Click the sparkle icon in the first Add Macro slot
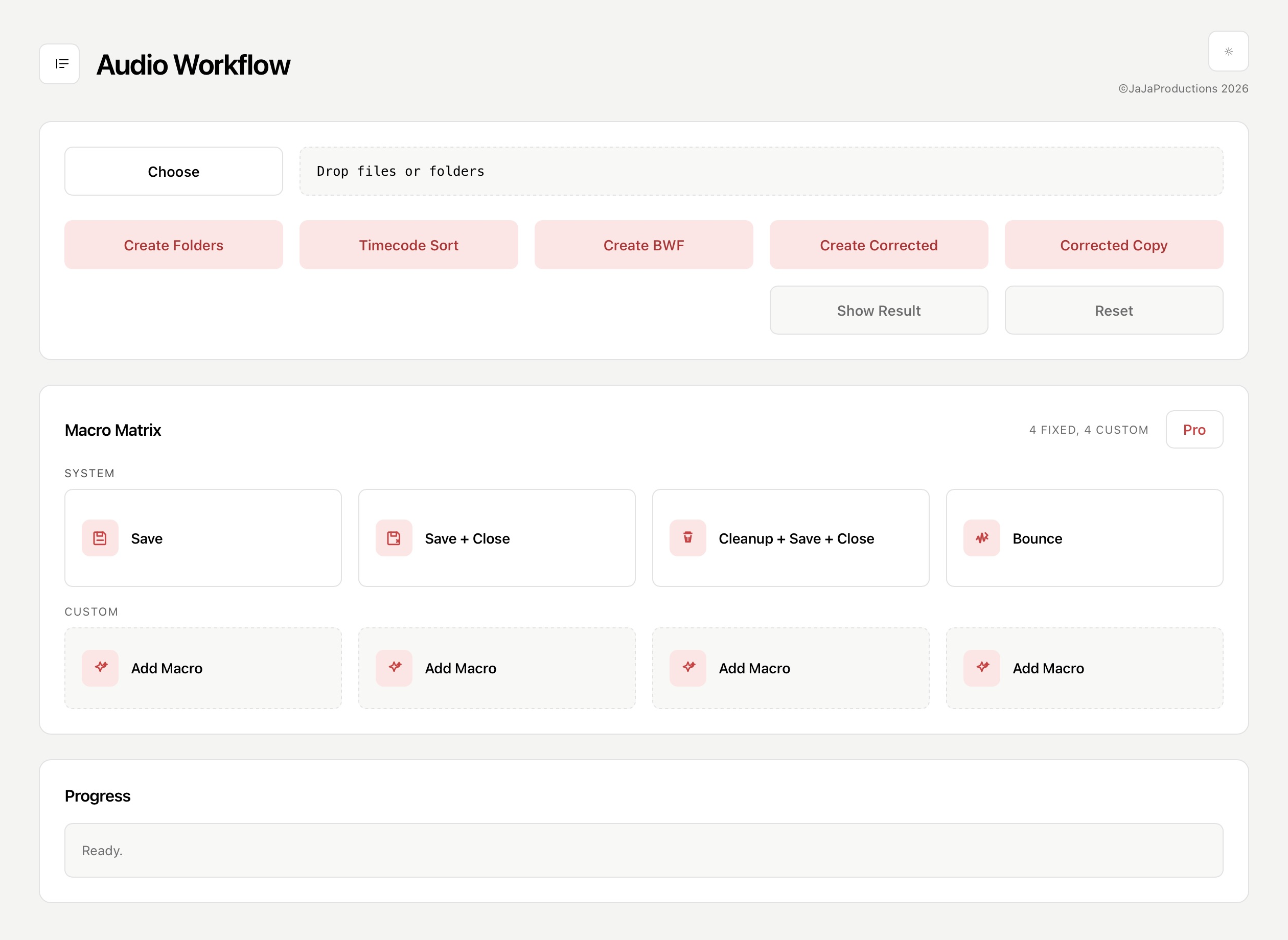The width and height of the screenshot is (1288, 940). pos(100,668)
